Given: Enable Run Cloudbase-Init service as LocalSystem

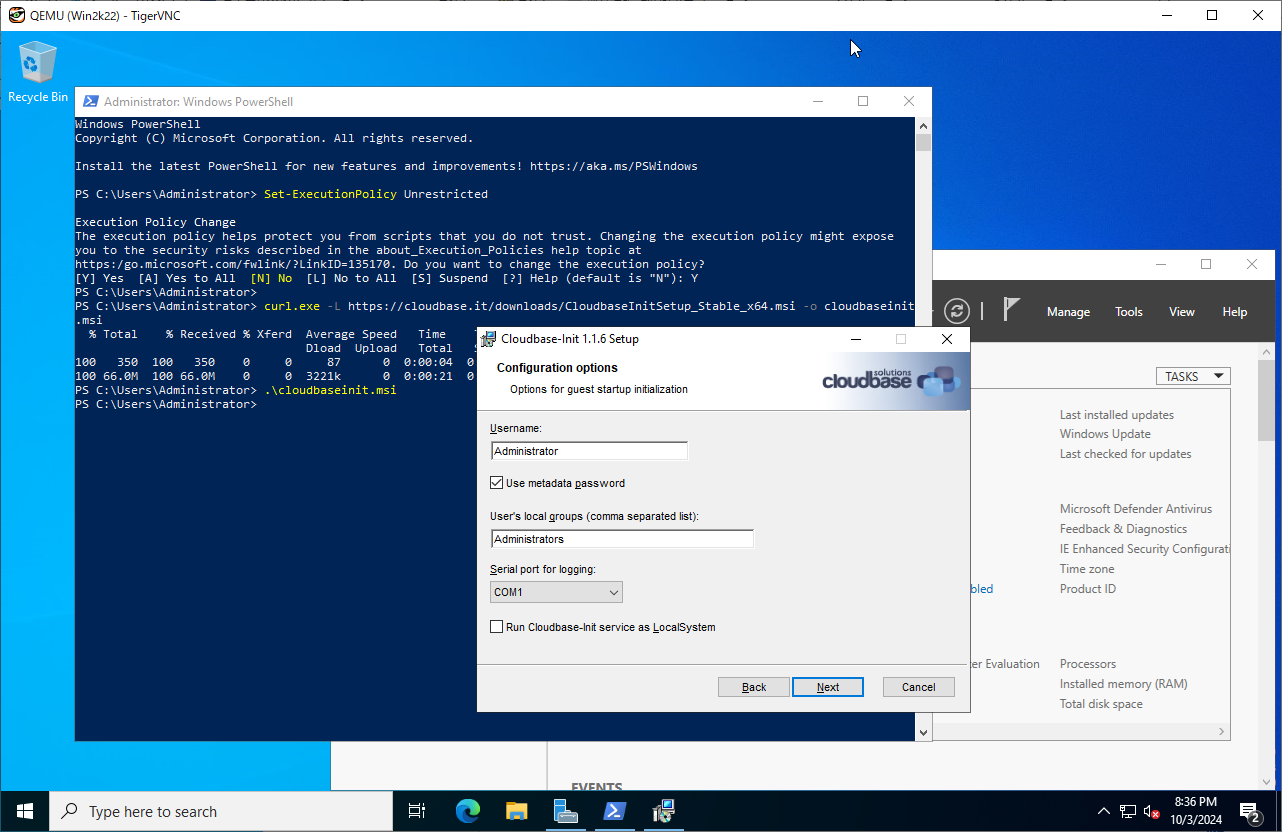Looking at the screenshot, I should click(x=497, y=627).
